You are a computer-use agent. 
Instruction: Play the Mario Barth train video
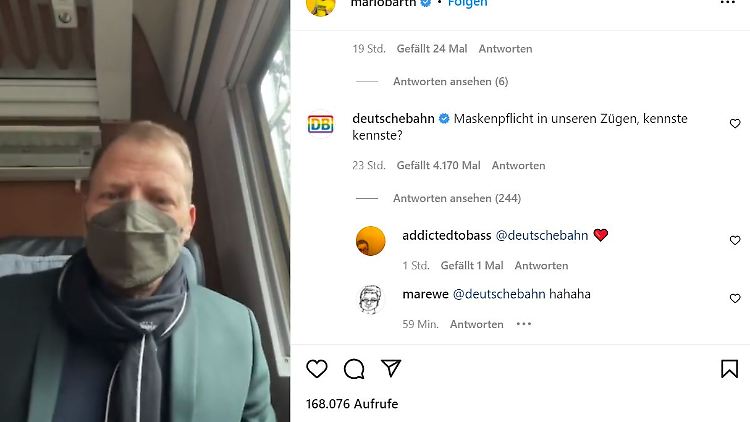(144, 211)
